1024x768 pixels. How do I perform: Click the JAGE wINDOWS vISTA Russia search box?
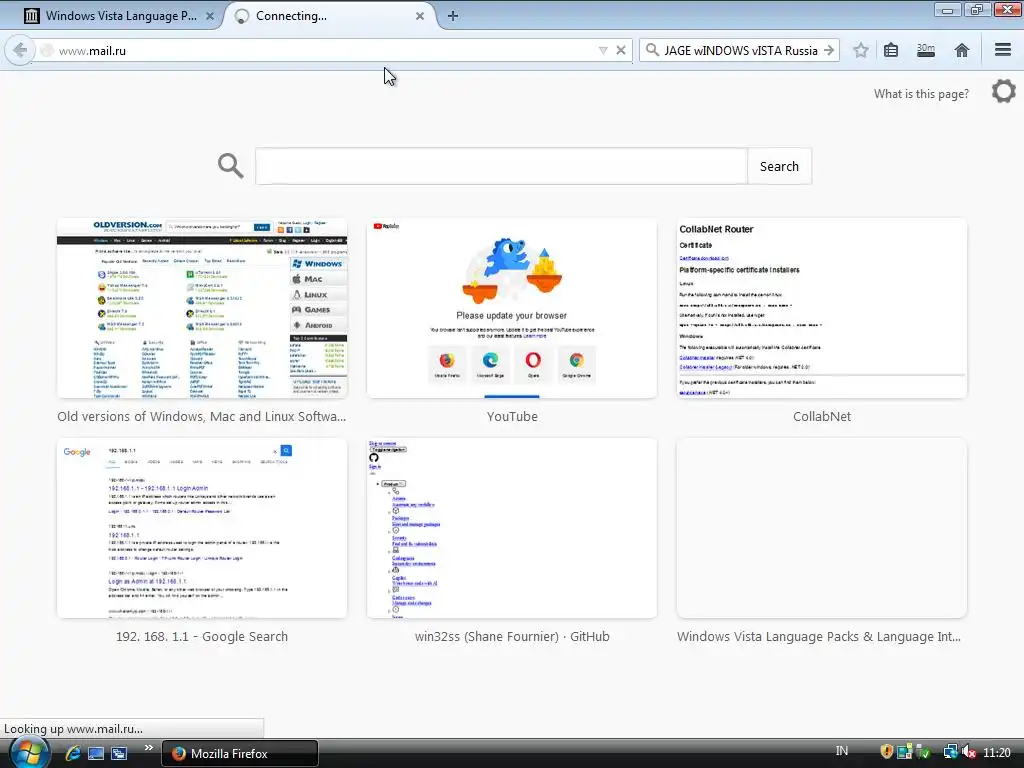(x=740, y=50)
